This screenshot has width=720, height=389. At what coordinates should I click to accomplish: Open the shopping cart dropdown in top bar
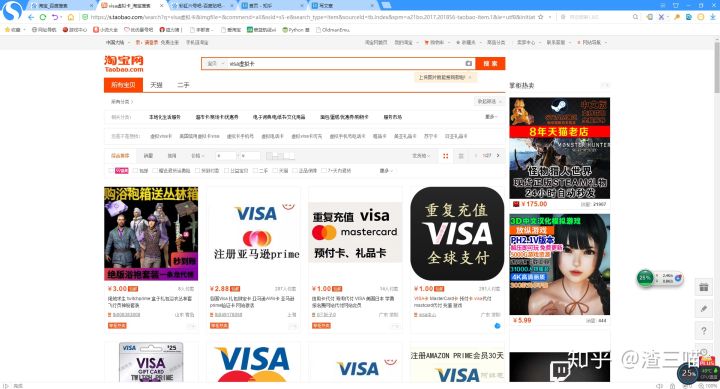(436, 42)
